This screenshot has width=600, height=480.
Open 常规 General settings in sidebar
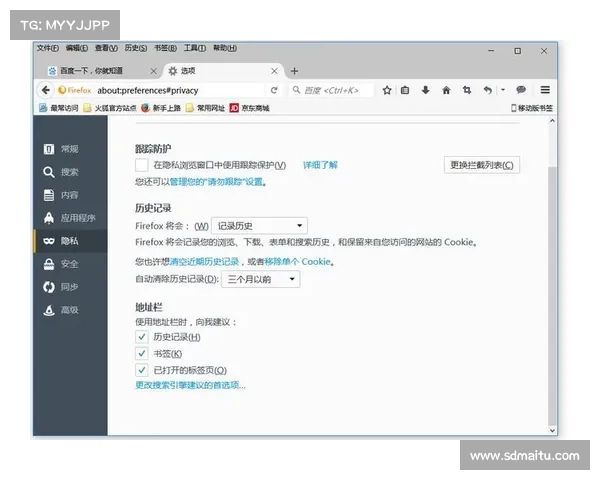click(70, 149)
